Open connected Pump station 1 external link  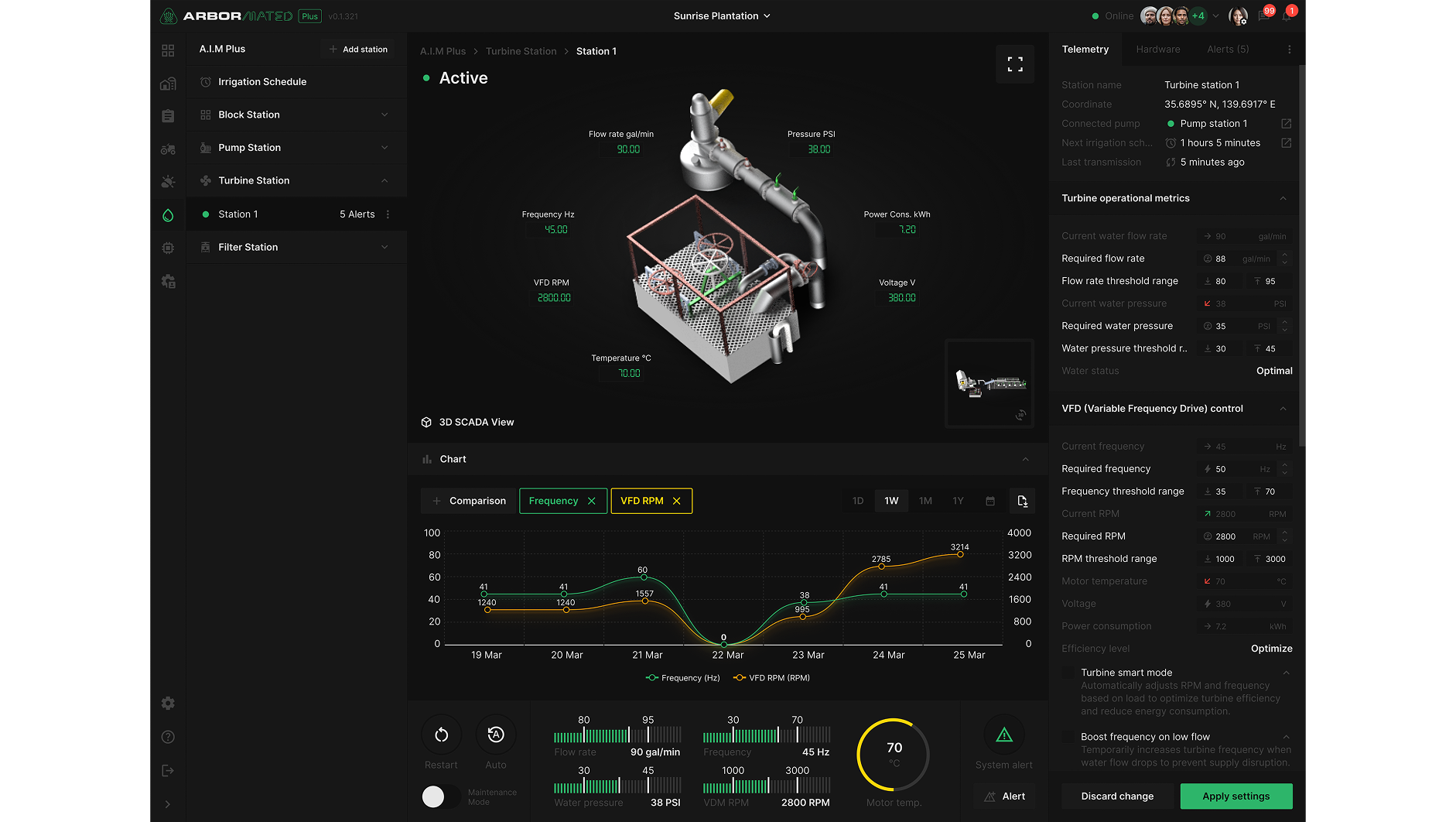(1286, 124)
